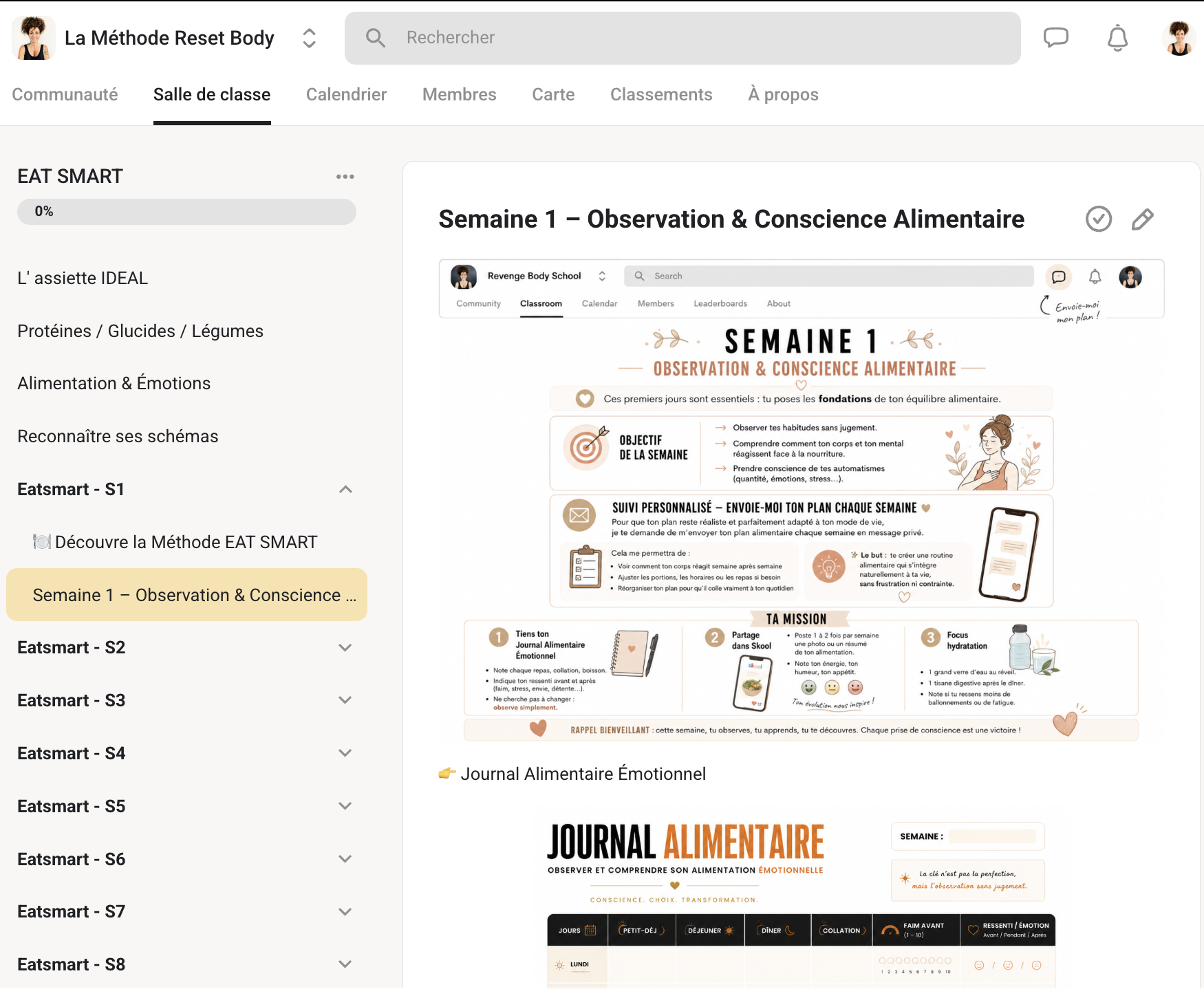Click the EAT SMART course heading
The image size is (1204, 989).
(x=70, y=177)
